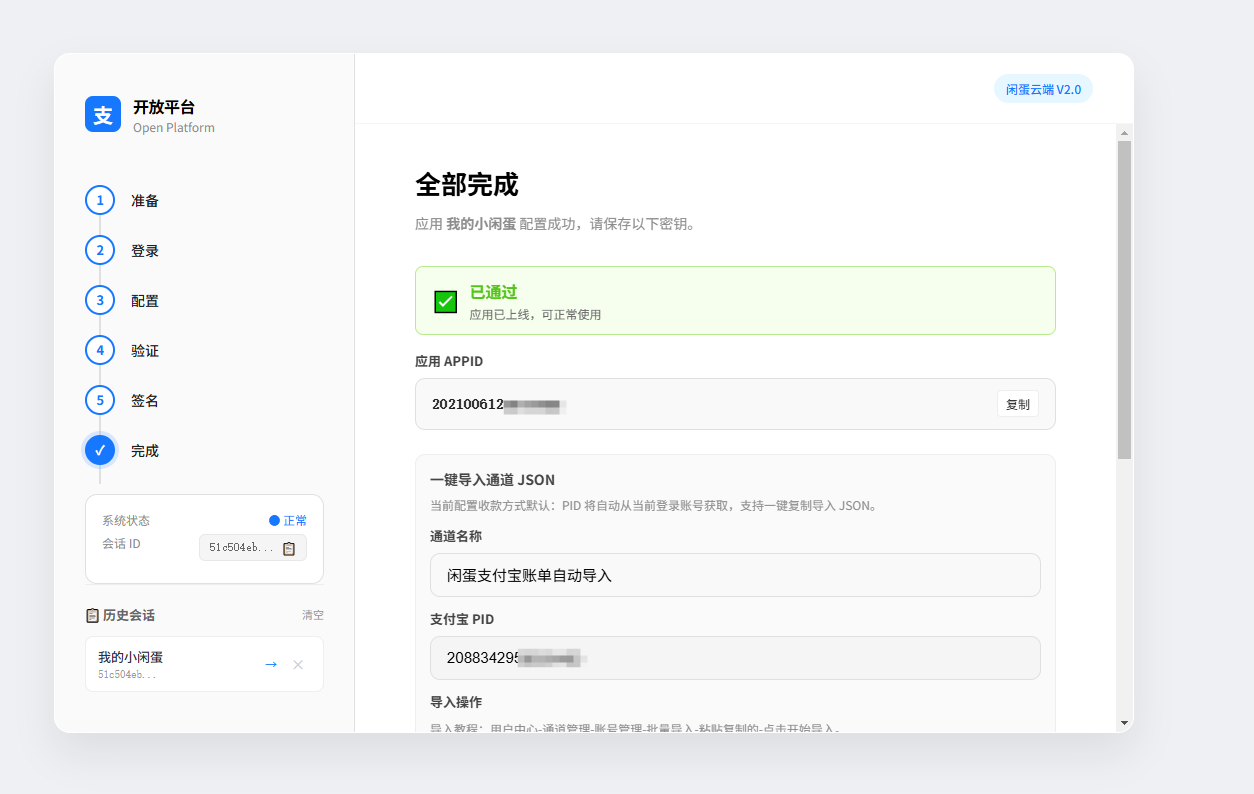1254x794 pixels.
Task: Click the 导入操作 label
Action: tap(456, 702)
